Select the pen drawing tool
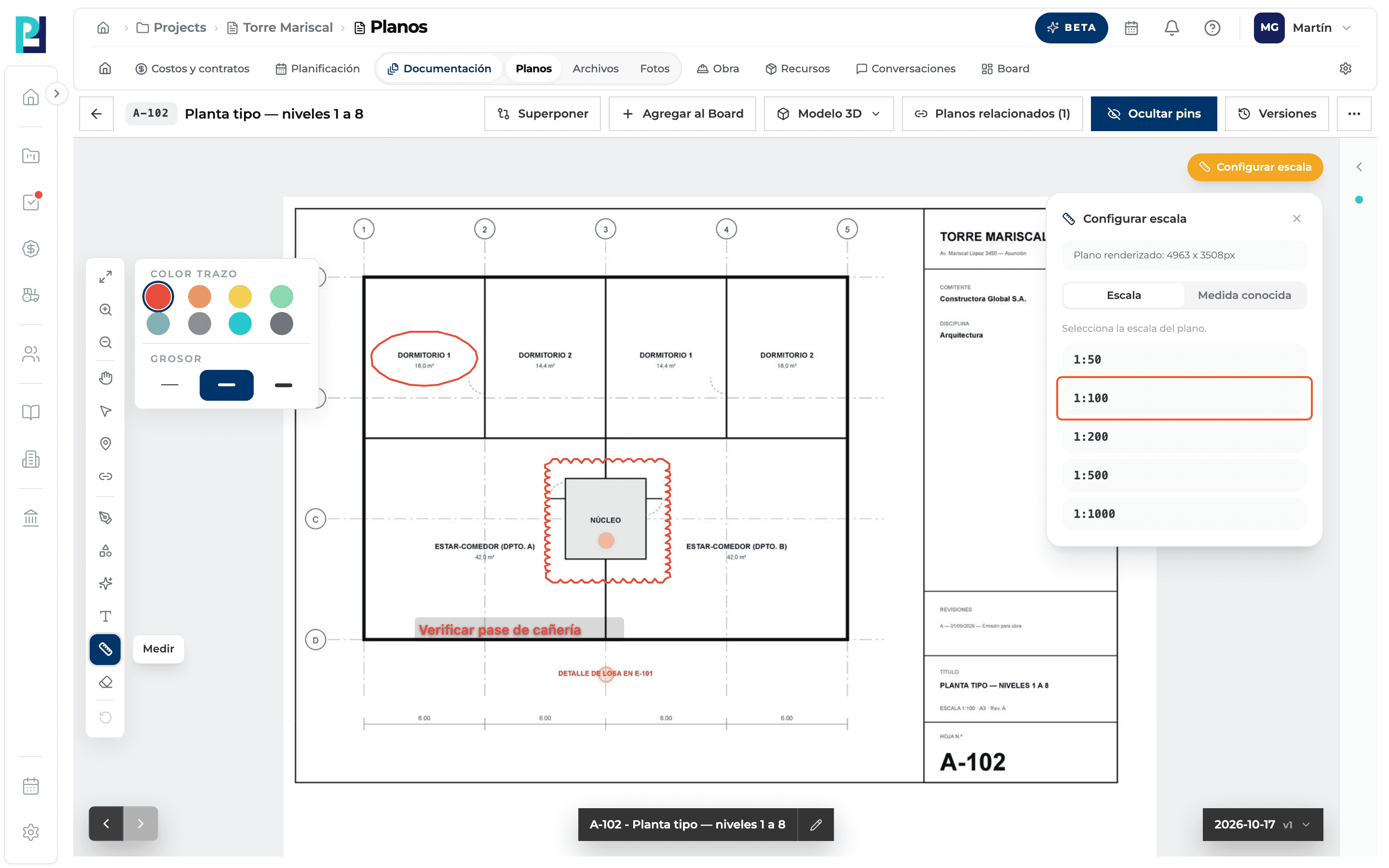This screenshot has width=1389, height=868. point(105,518)
